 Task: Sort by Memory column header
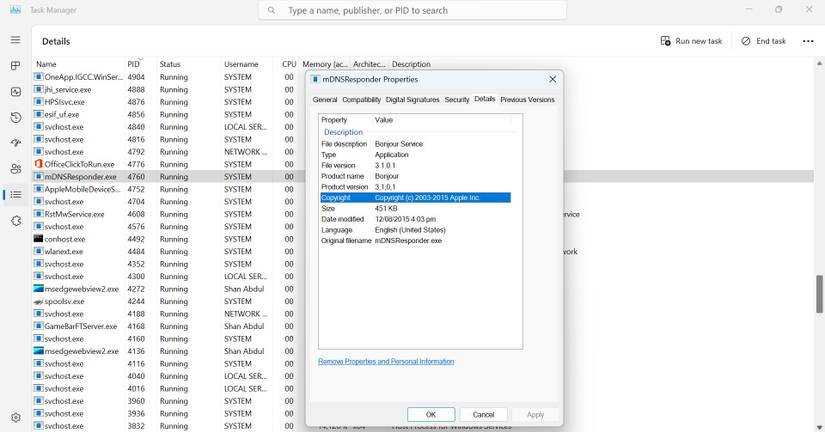point(325,64)
